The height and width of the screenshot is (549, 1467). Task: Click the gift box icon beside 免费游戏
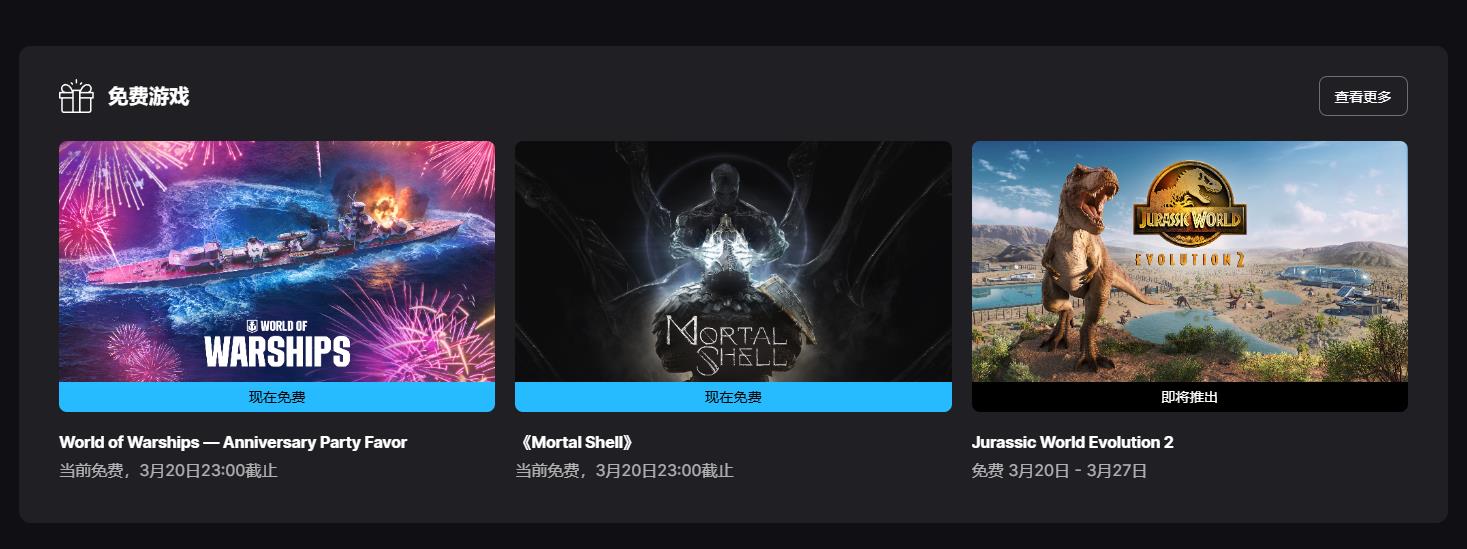pyautogui.click(x=76, y=97)
